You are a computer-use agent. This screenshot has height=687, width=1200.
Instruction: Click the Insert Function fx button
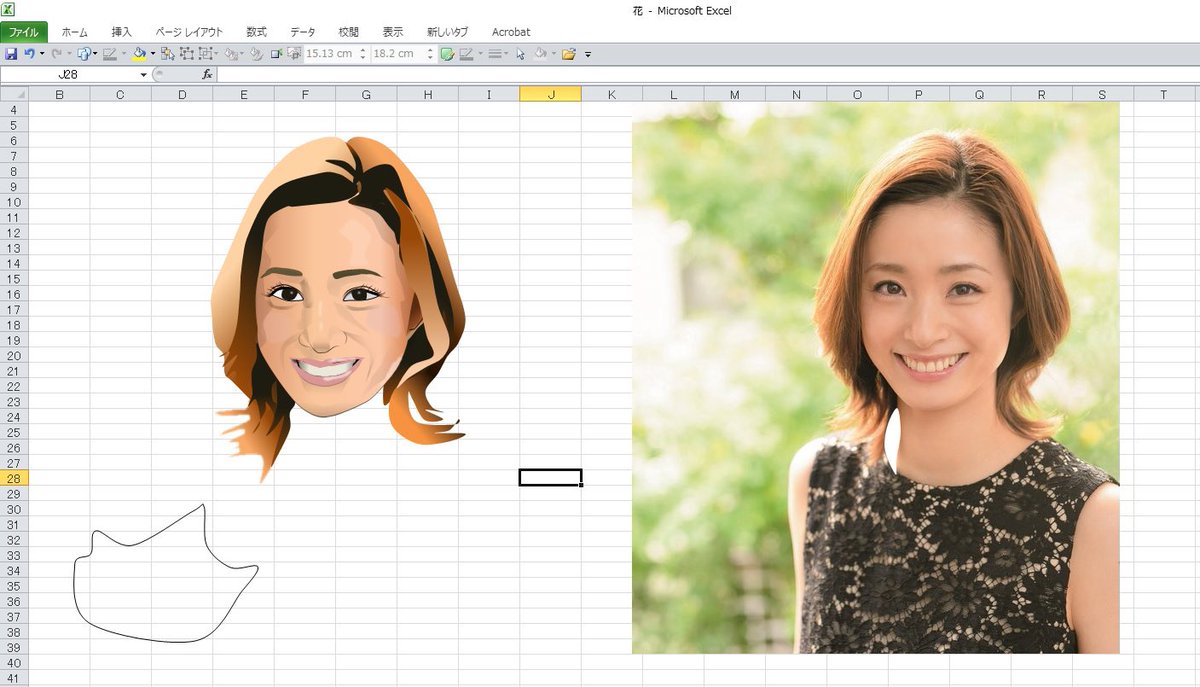click(x=207, y=73)
